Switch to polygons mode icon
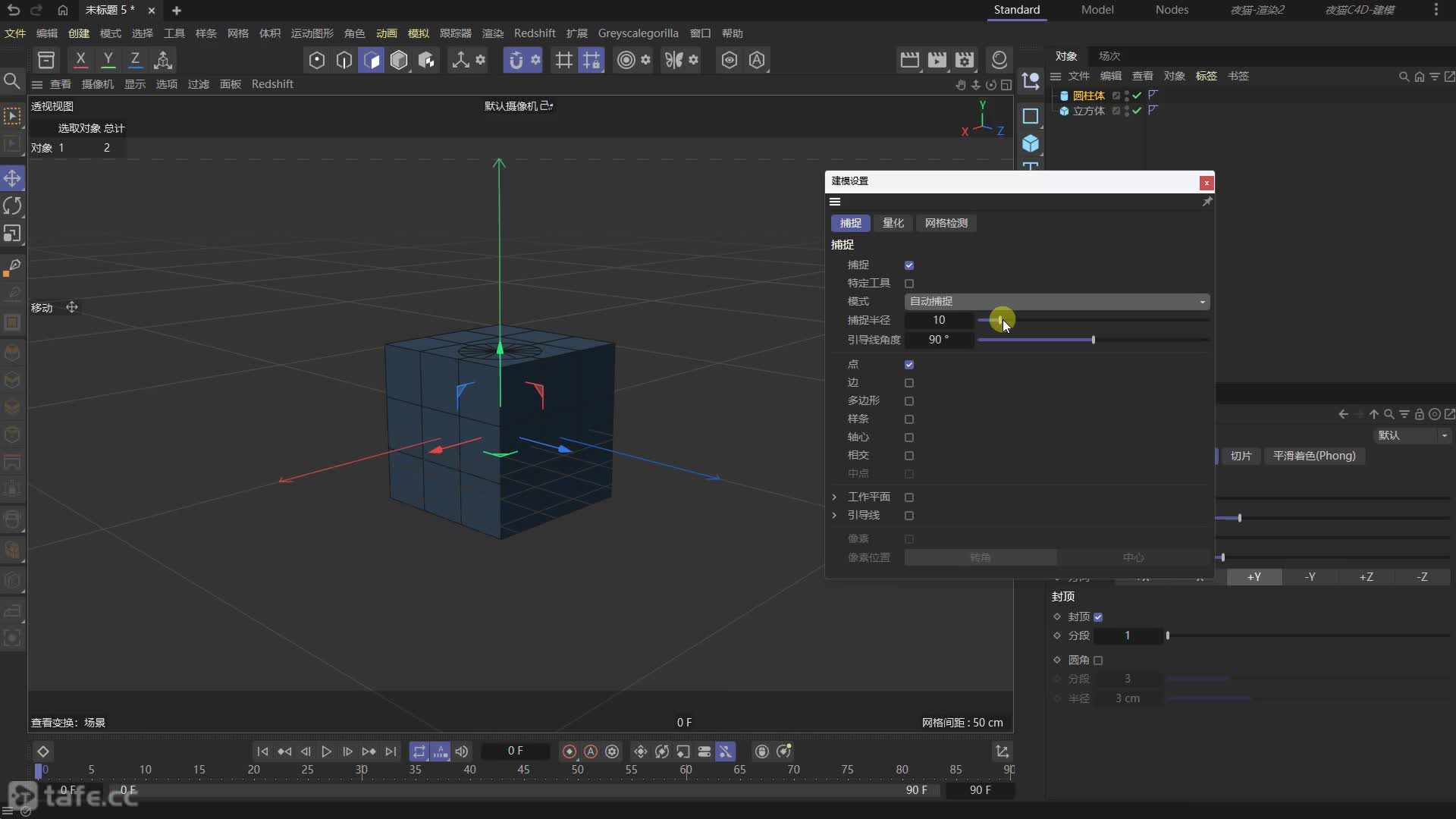This screenshot has height=819, width=1456. (372, 60)
